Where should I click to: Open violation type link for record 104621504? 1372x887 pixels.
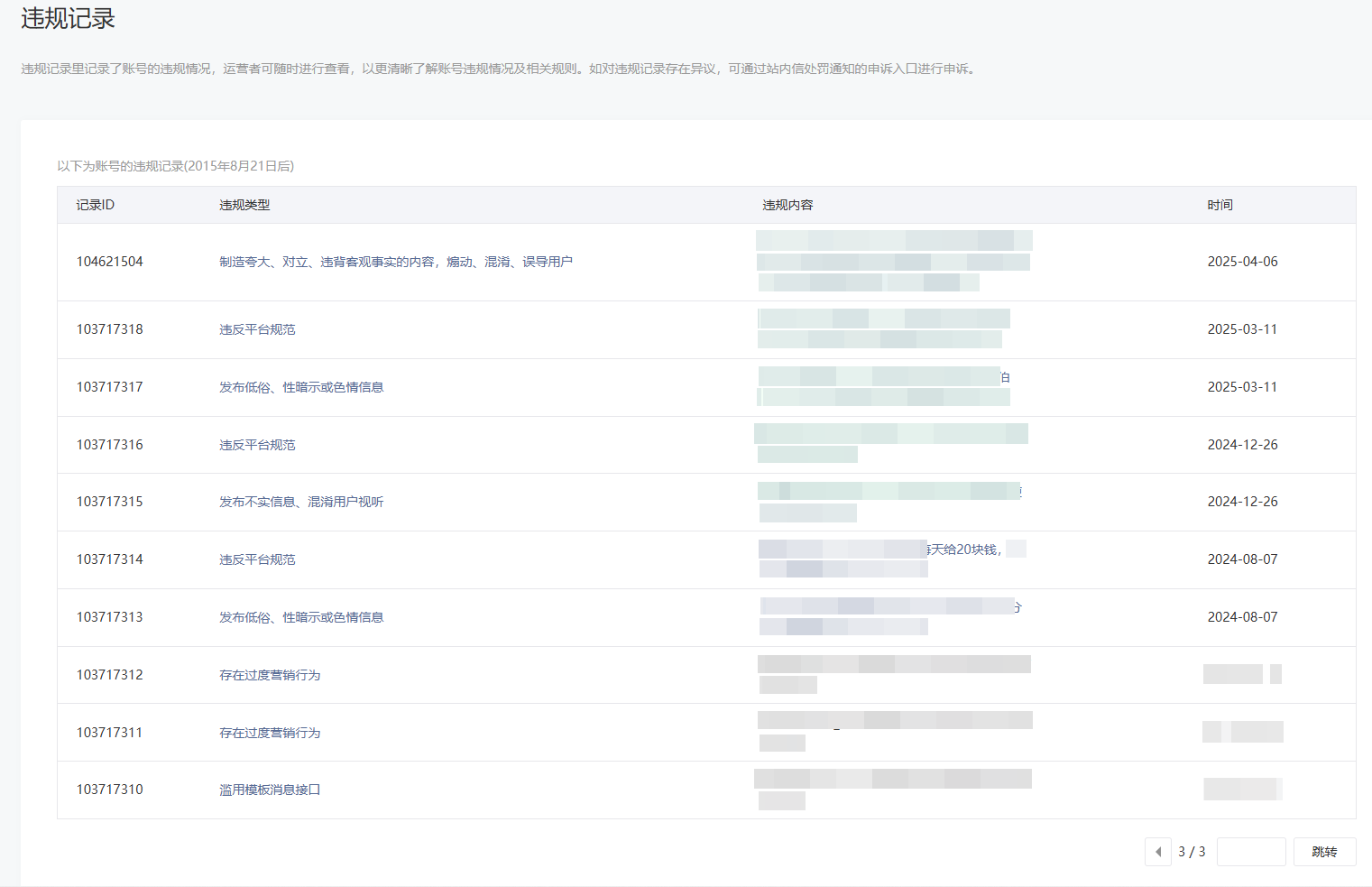(396, 262)
